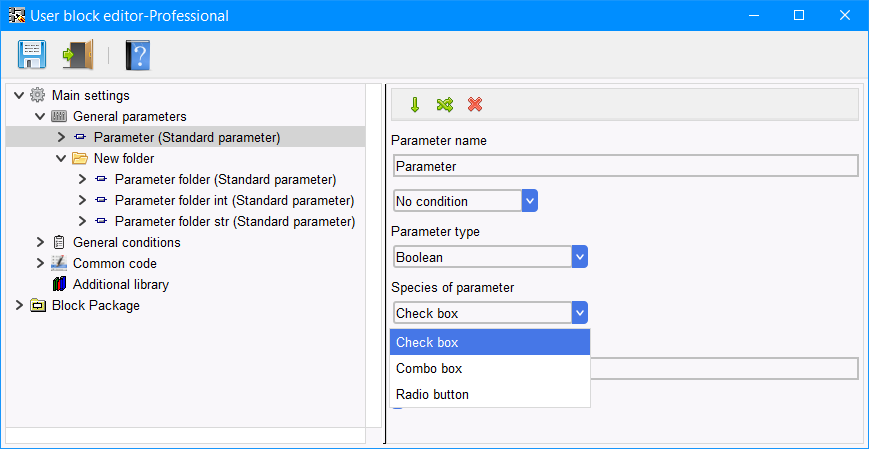Open the Parameter type Boolean dropdown

tap(490, 257)
